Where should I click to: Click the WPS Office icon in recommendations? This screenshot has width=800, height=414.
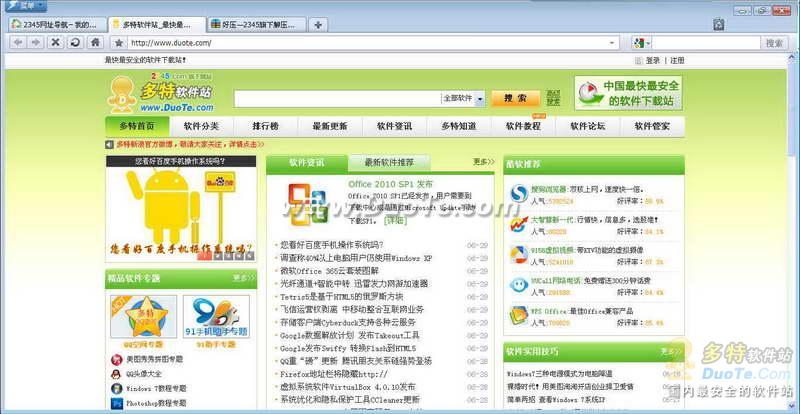(x=518, y=315)
